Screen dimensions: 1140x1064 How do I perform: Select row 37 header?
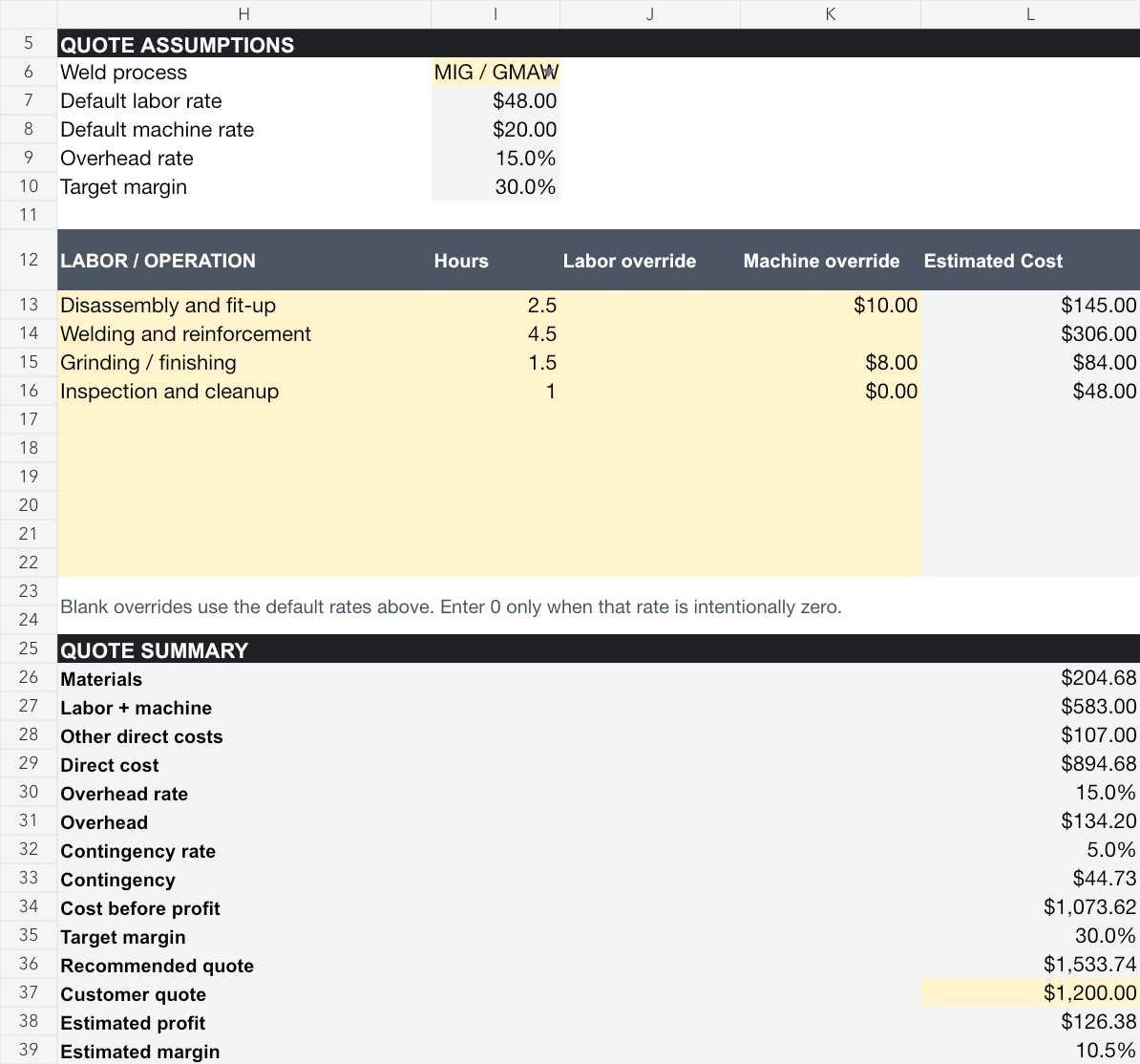coord(29,992)
